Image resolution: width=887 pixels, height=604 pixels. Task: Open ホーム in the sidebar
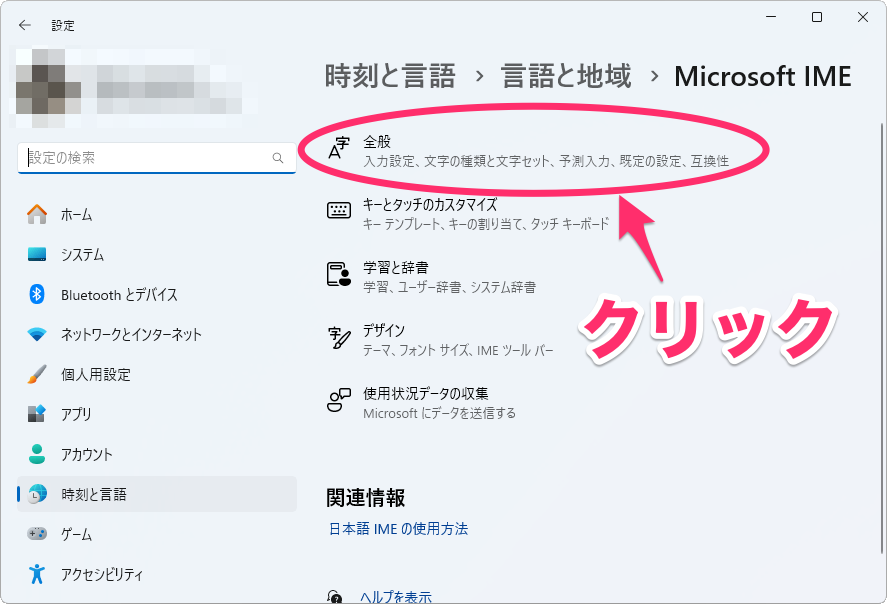click(76, 214)
